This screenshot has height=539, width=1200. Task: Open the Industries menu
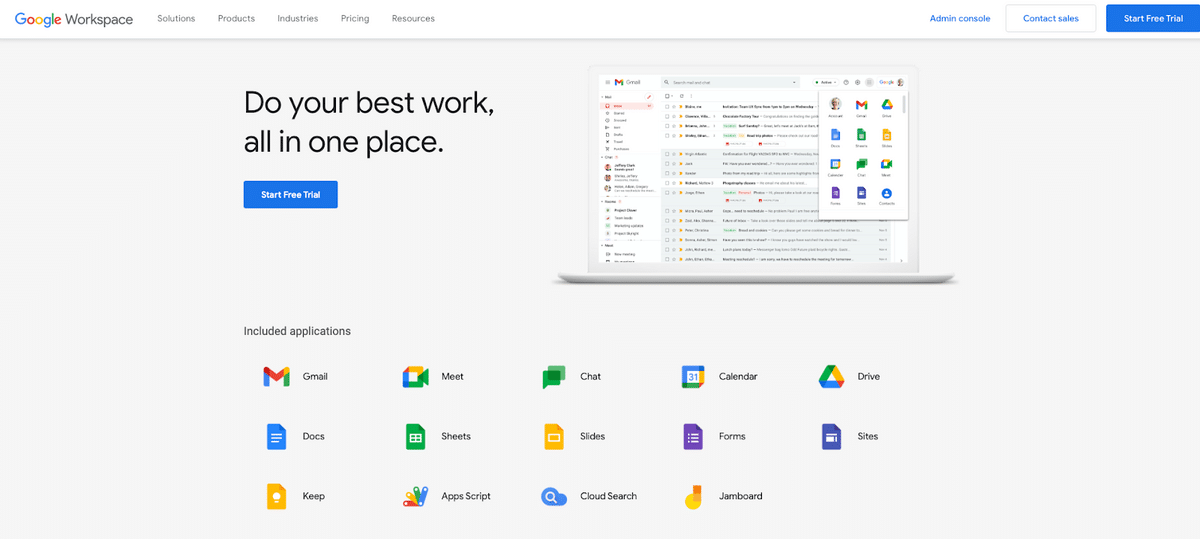pos(298,19)
